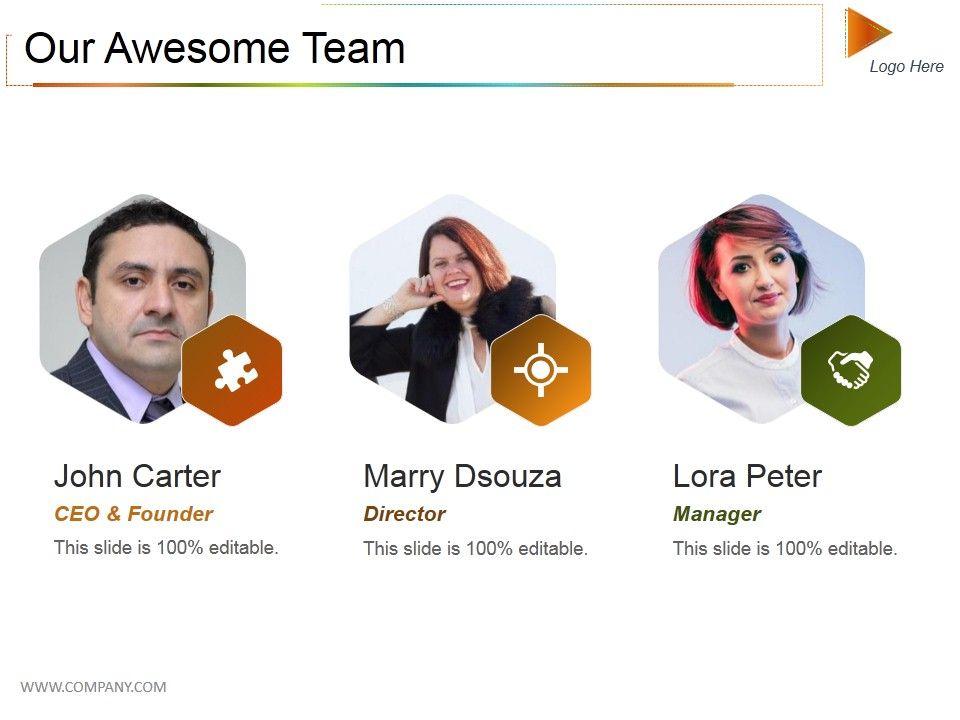Open the WWW.COMPANY.COM footer link

coord(93,686)
